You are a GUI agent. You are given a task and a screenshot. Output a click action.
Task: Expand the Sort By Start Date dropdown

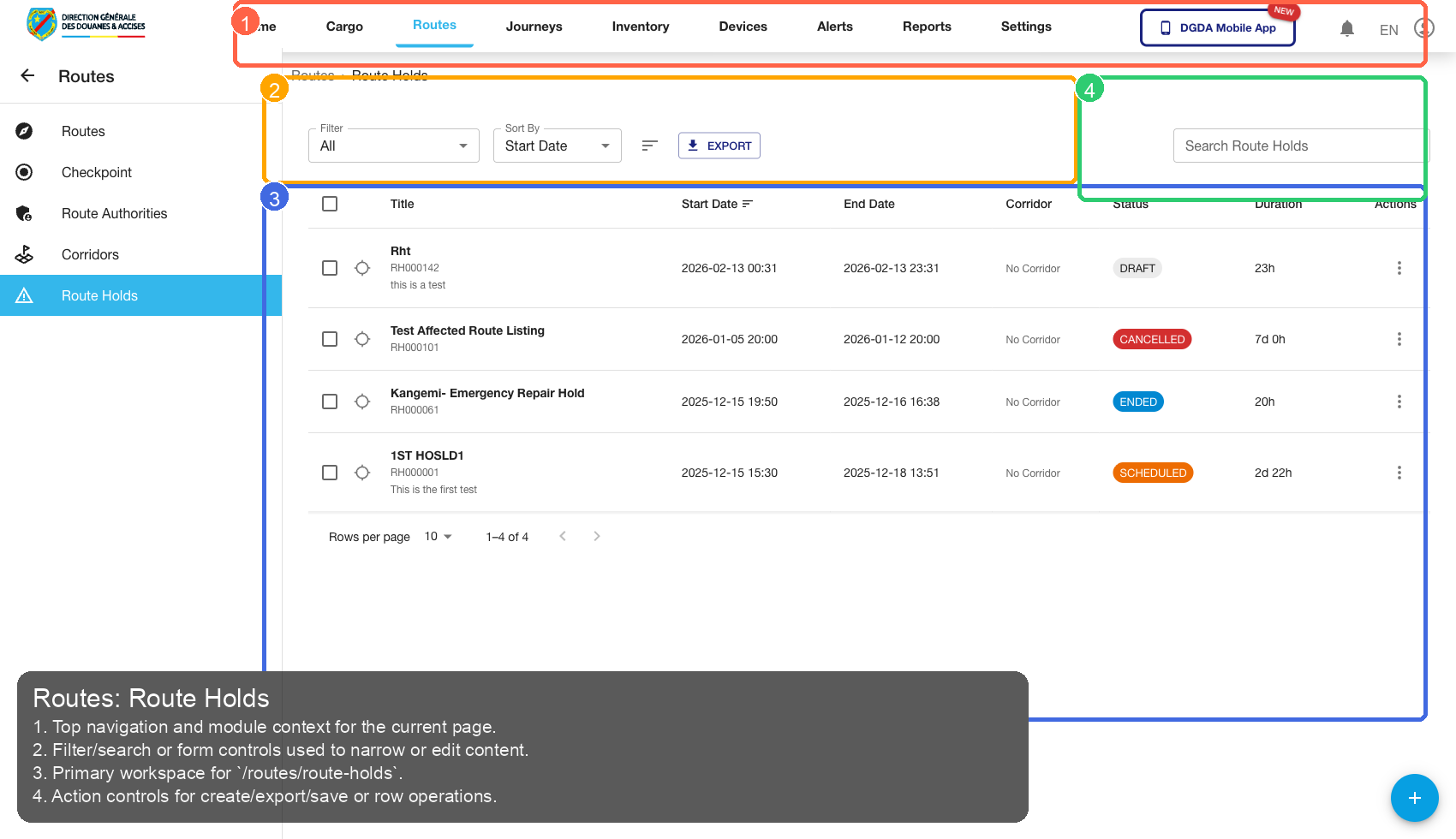tap(557, 146)
